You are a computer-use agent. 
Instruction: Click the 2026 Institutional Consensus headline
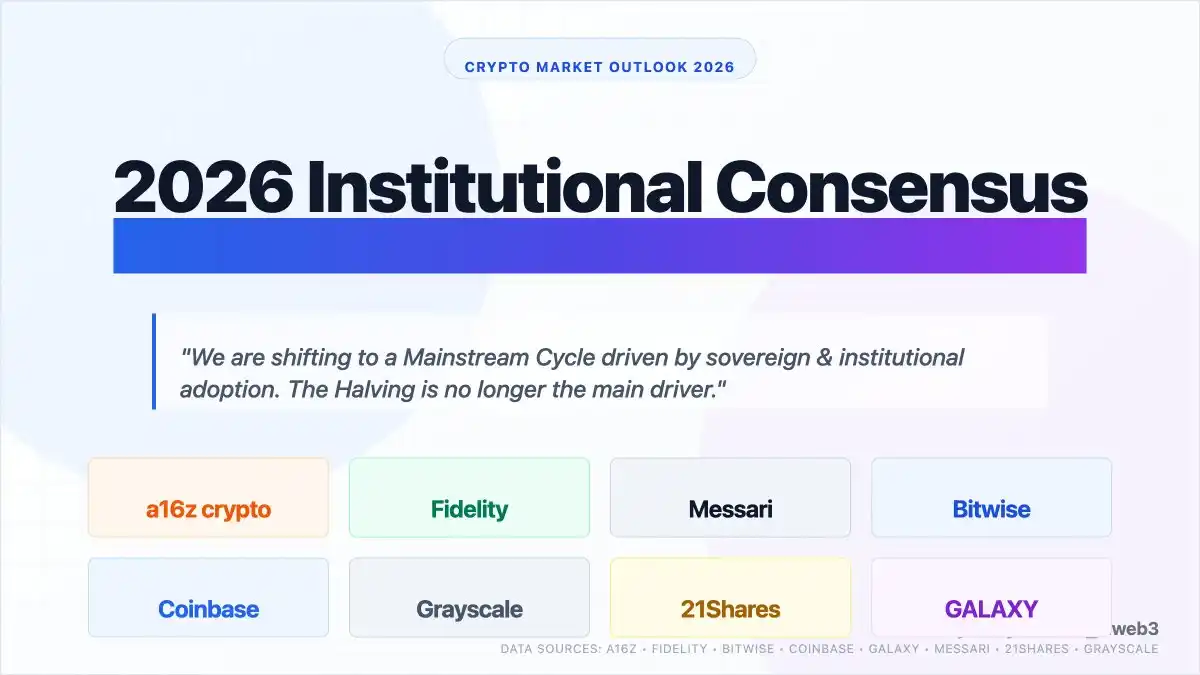(600, 186)
